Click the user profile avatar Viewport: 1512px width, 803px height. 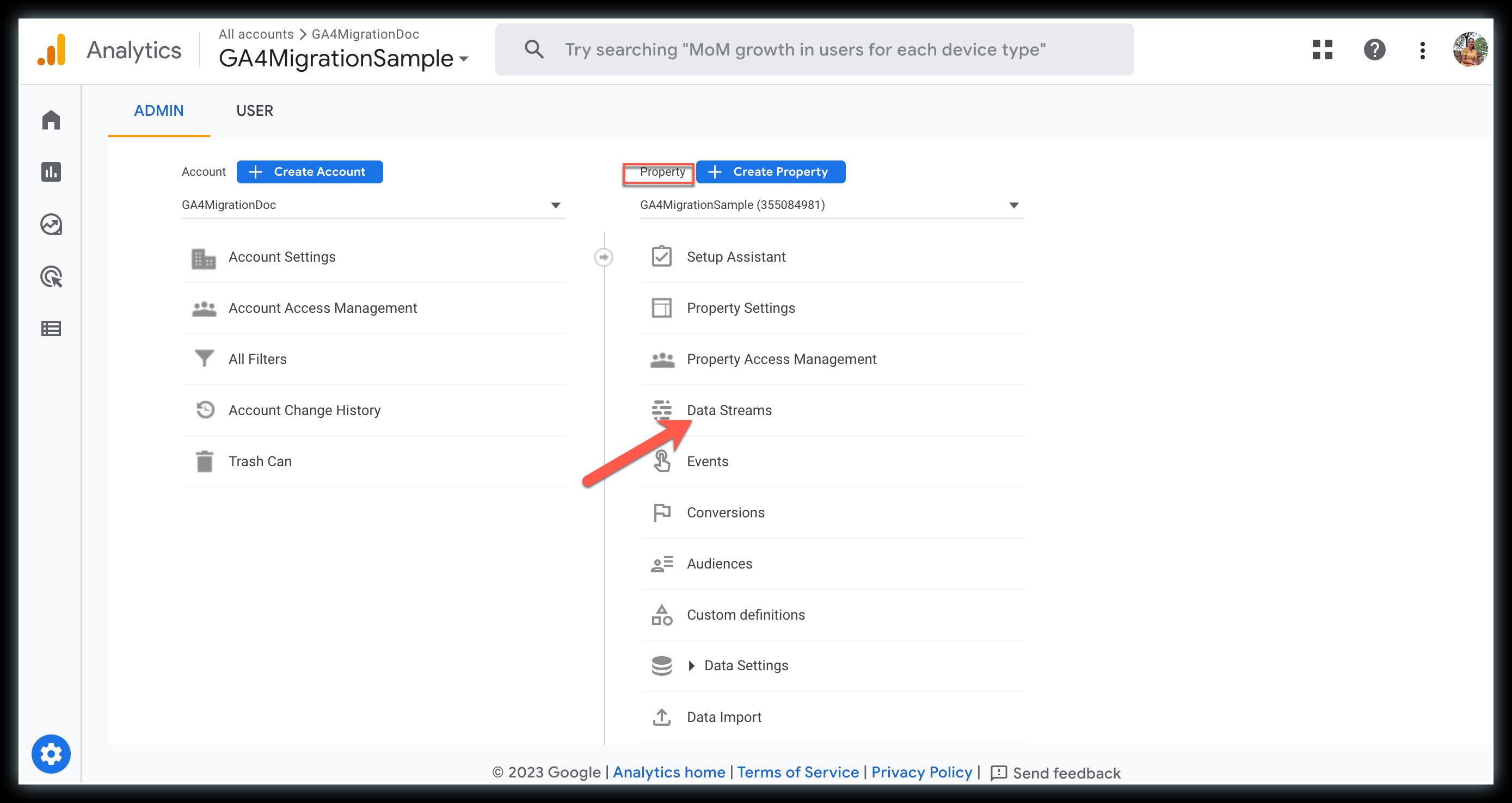pos(1470,50)
